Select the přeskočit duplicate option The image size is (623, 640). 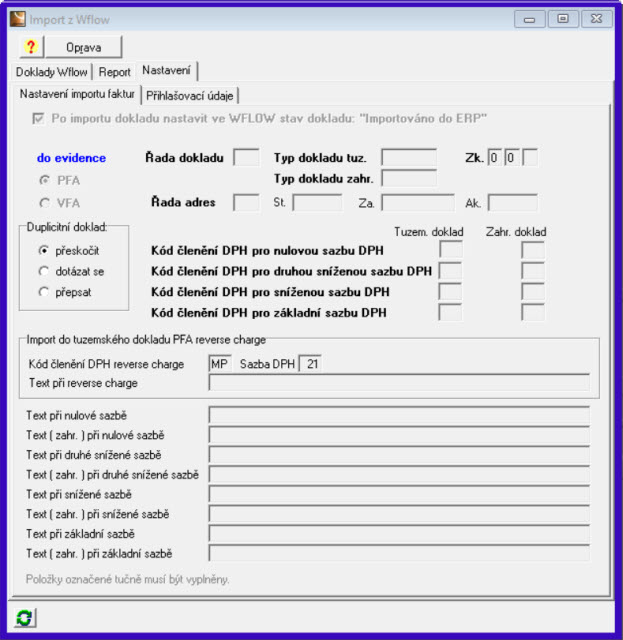(x=43, y=250)
